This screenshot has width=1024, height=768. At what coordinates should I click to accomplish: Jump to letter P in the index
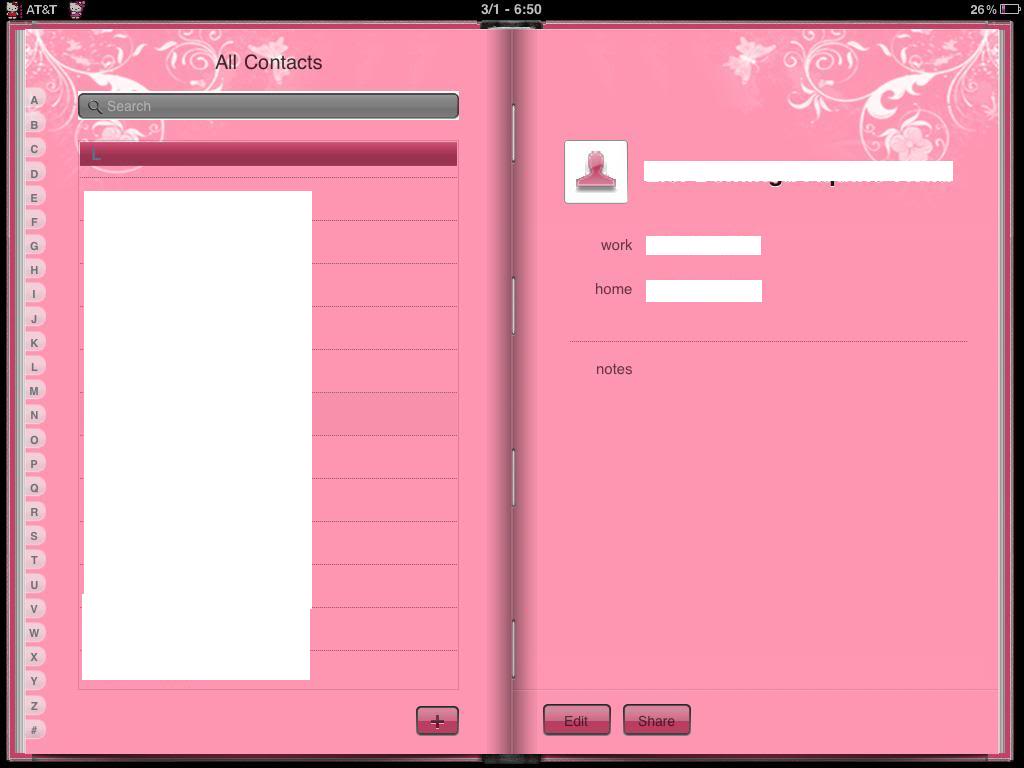34,464
